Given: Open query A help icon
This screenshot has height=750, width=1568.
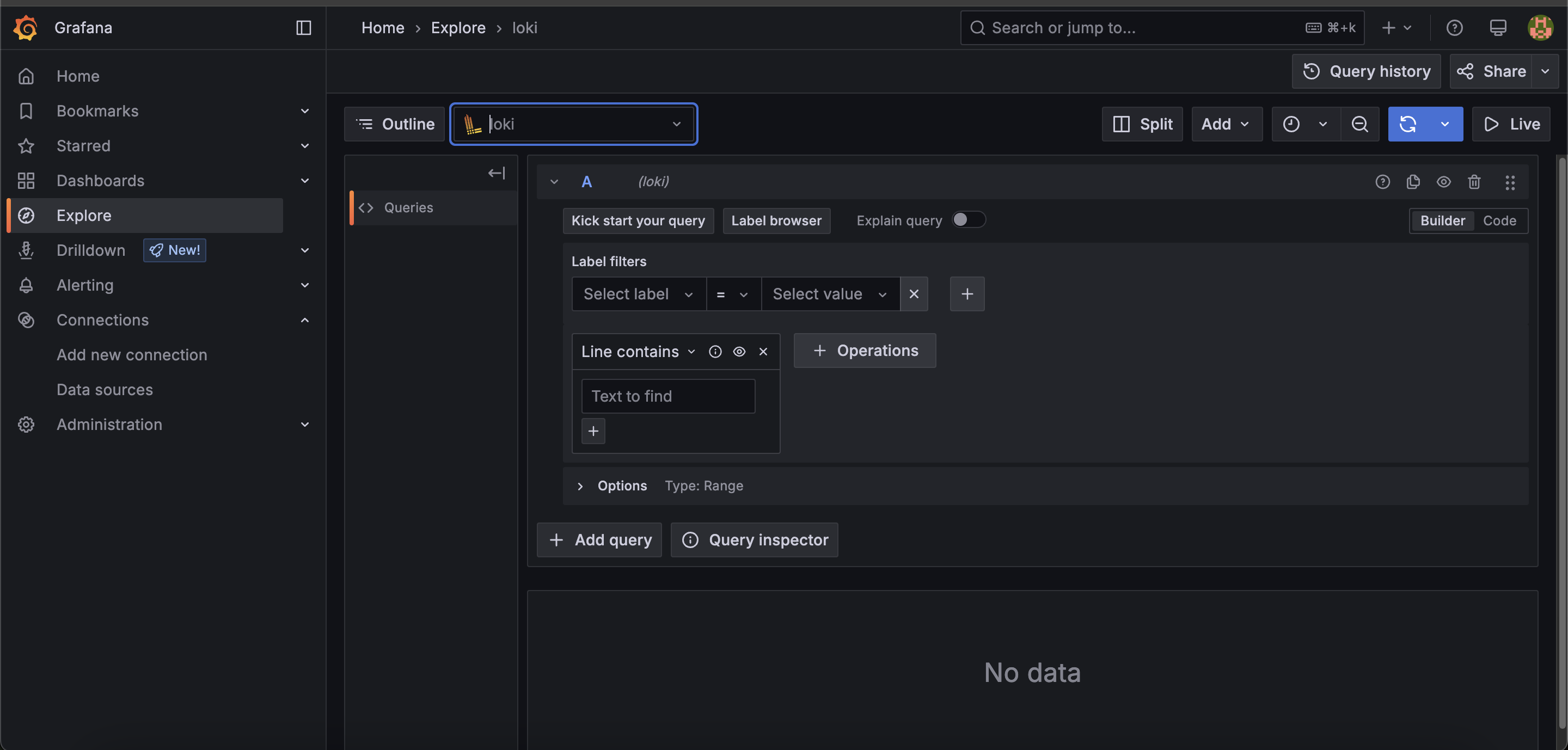Looking at the screenshot, I should coord(1382,182).
